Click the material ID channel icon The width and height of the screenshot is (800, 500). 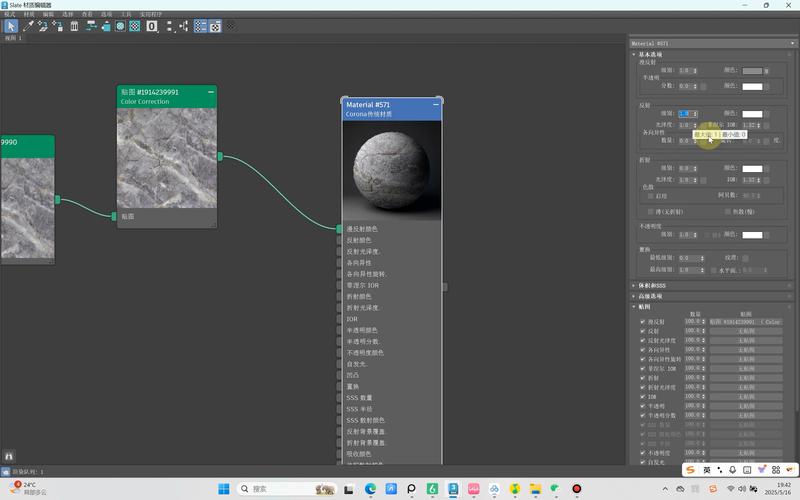(152, 26)
